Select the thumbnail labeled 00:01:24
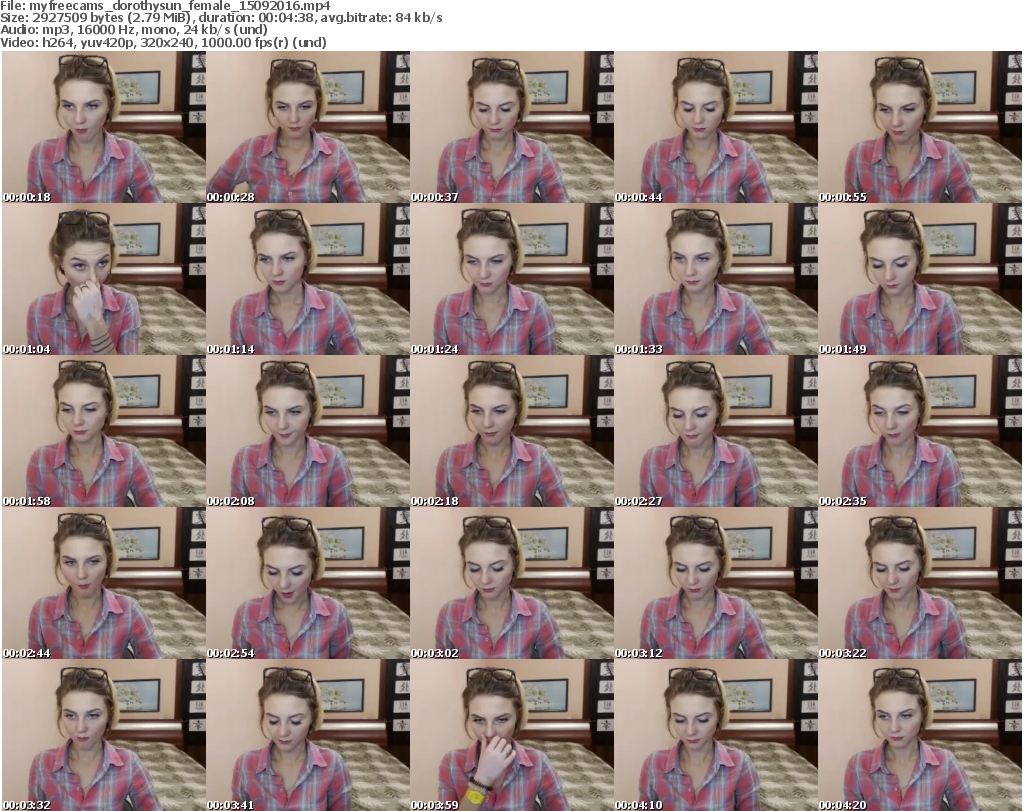This screenshot has height=811, width=1024. tap(511, 279)
